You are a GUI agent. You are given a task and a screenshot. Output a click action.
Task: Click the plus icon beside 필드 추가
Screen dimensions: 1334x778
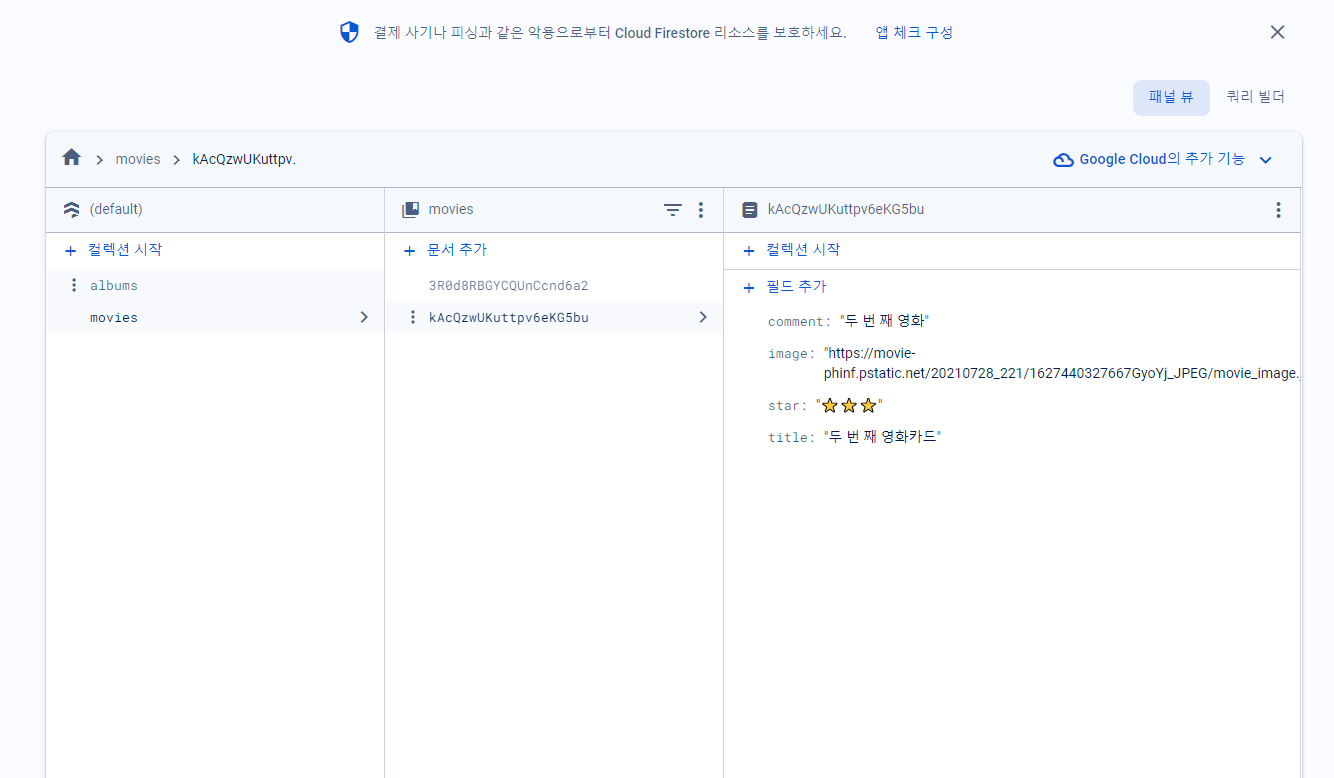(749, 288)
